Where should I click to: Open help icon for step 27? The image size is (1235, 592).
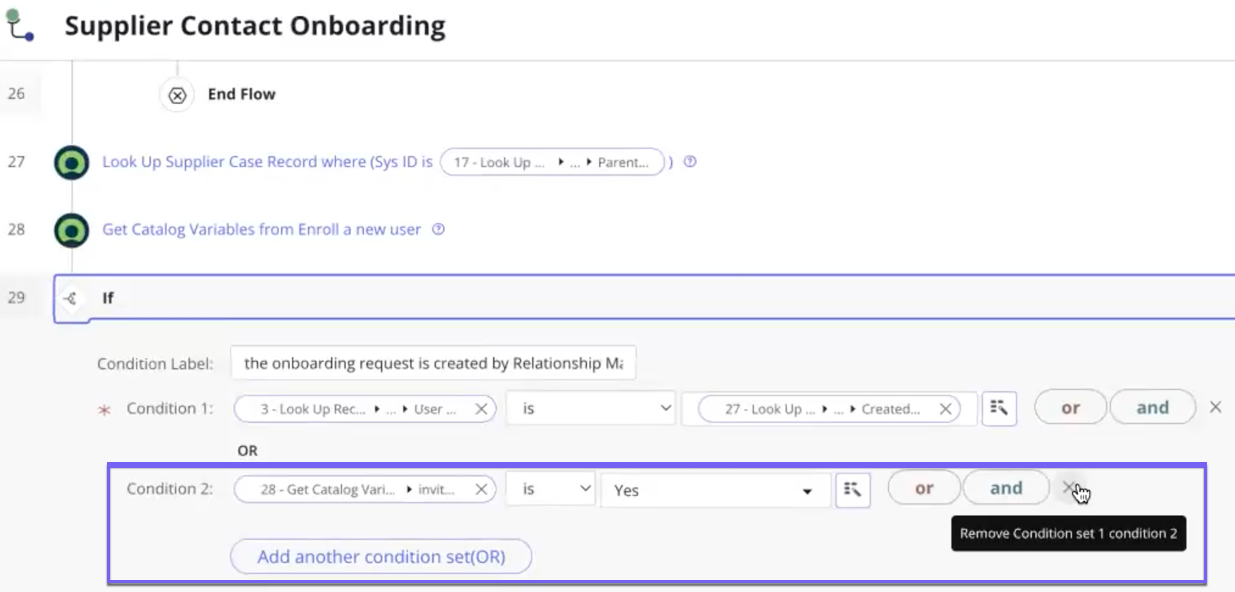click(689, 162)
